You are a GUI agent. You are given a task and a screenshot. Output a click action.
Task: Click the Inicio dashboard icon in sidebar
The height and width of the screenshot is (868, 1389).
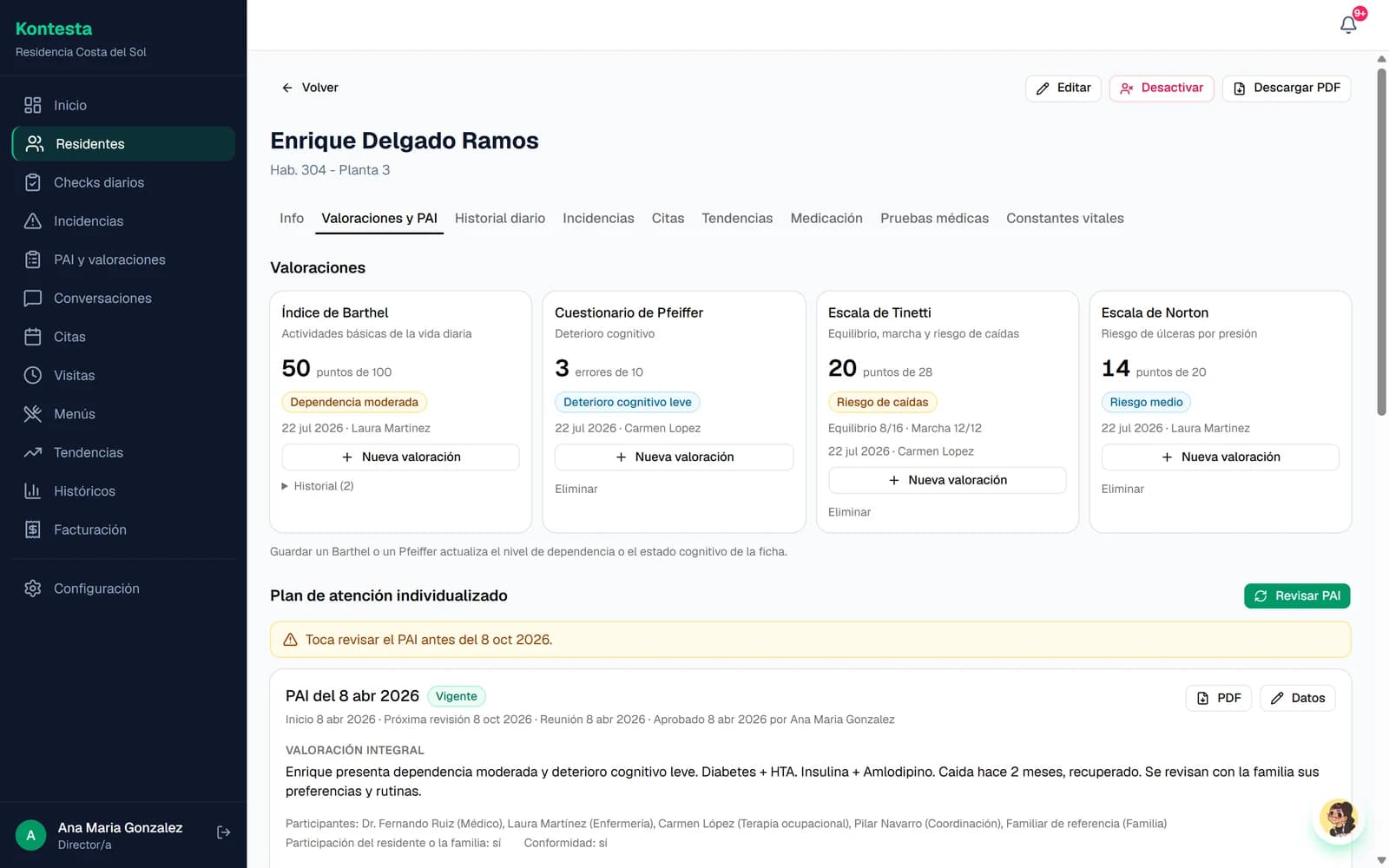tap(33, 105)
